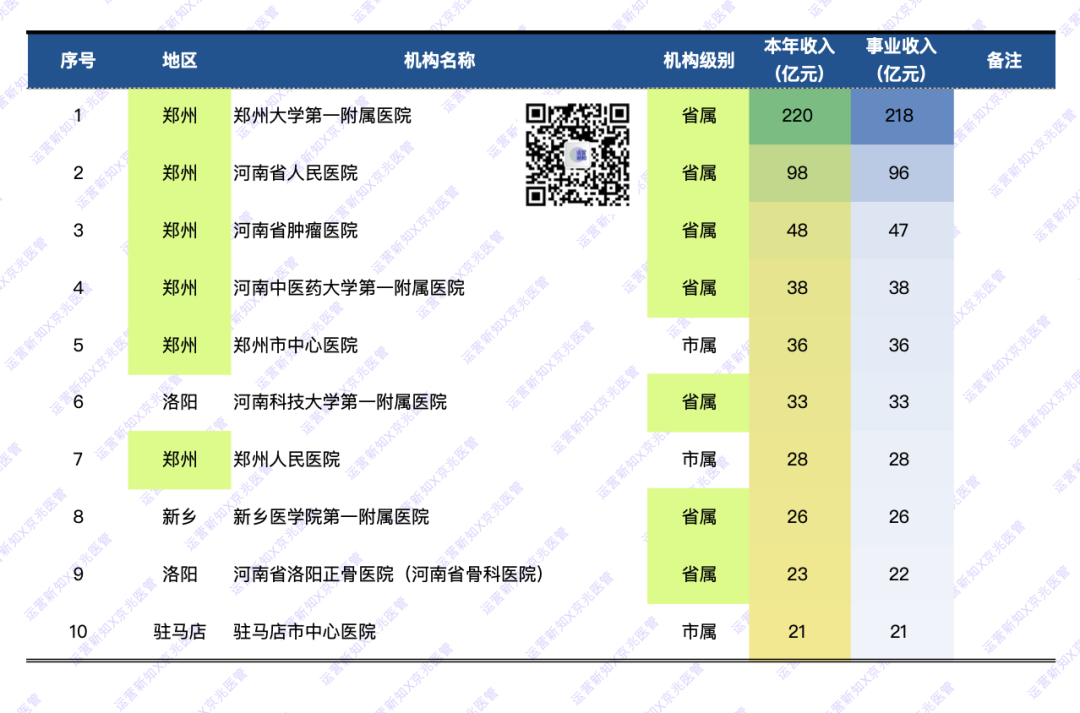Click 郑州市中心医院 hospital name
The width and height of the screenshot is (1080, 713).
point(295,345)
